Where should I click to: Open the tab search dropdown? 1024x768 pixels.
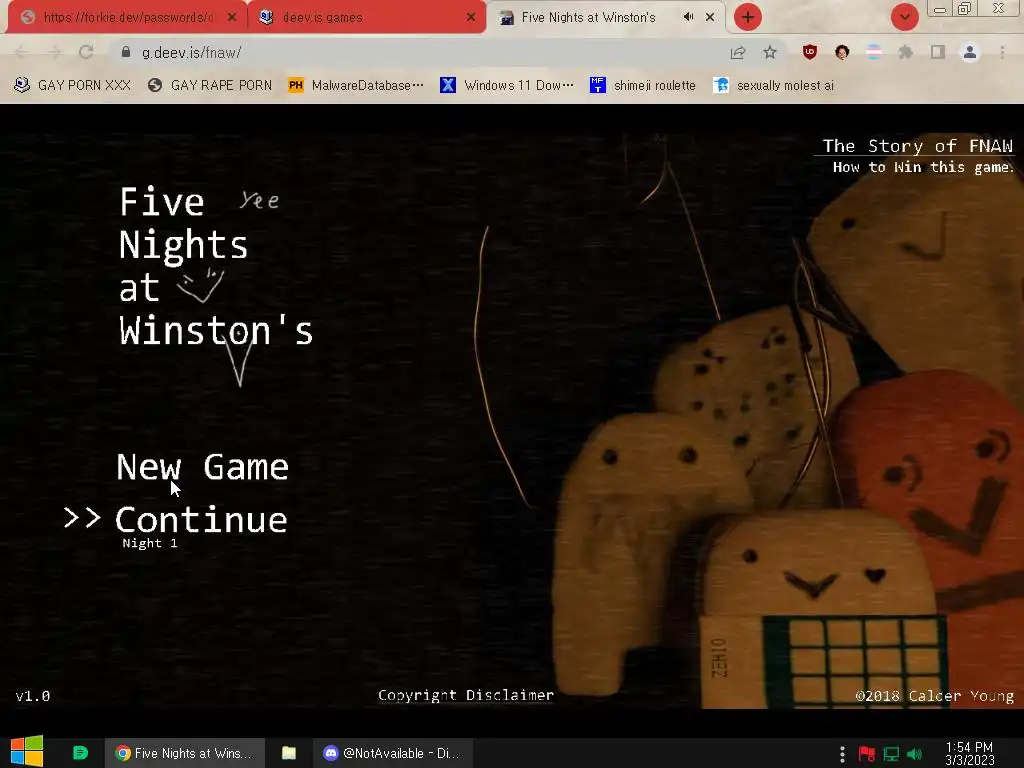[904, 17]
